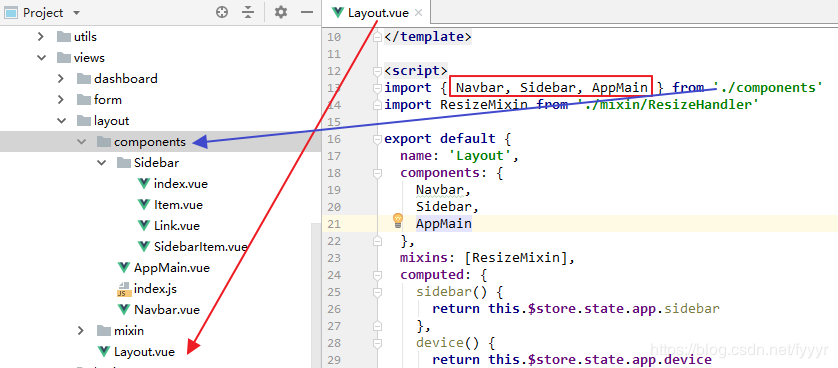Viewport: 838px width, 368px height.
Task: Expand the mixin folder
Action: coord(81,331)
